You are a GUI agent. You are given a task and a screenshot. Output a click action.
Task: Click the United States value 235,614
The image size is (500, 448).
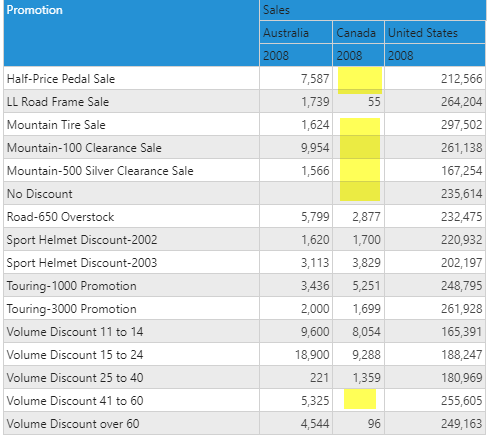[x=462, y=194]
